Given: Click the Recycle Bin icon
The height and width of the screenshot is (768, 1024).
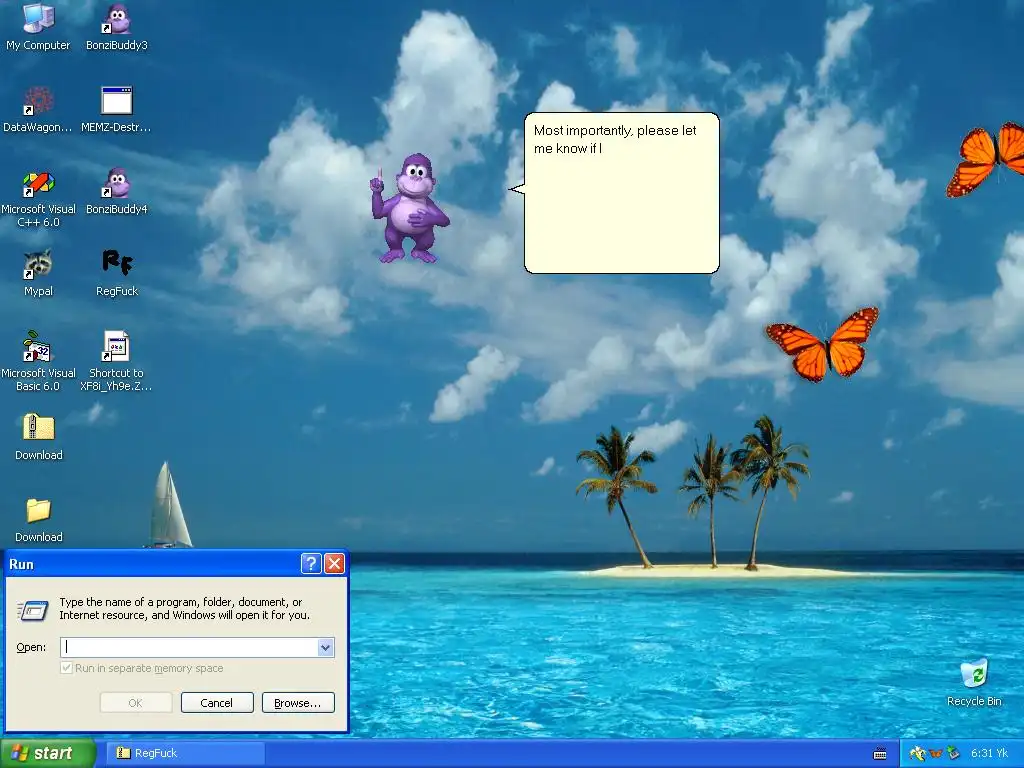Looking at the screenshot, I should [974, 682].
